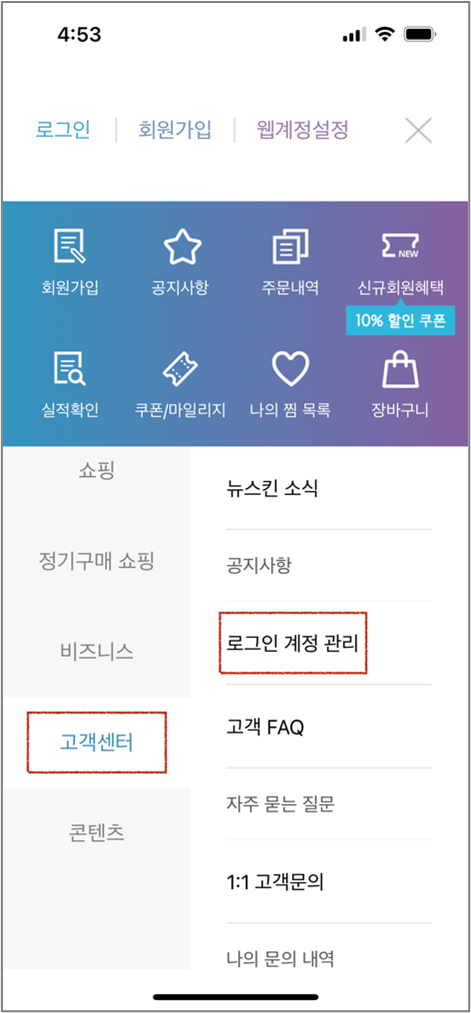The image size is (471, 1013).
Task: Tap the 로그인 link at top
Action: [63, 130]
